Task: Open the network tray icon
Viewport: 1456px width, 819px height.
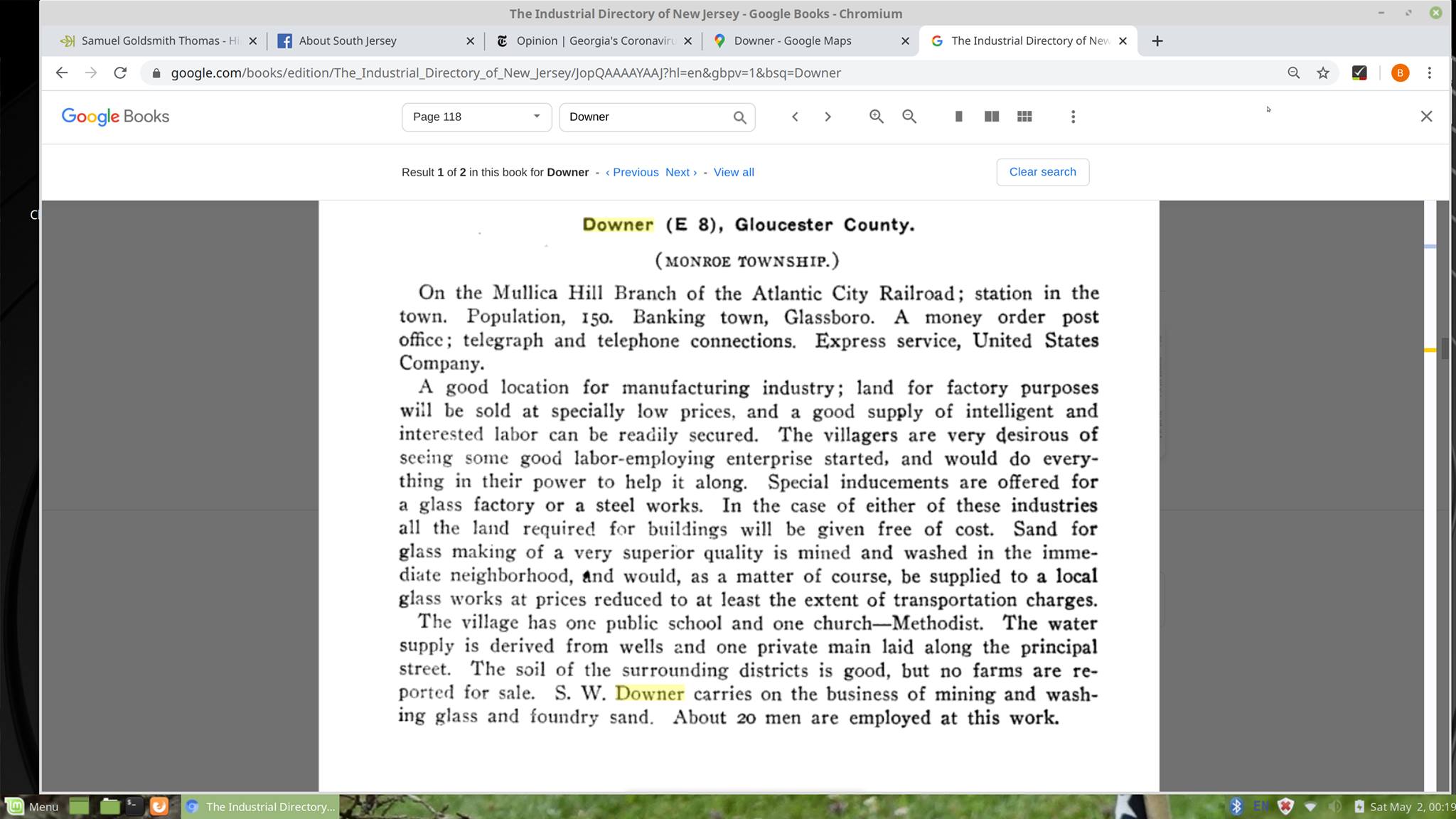Action: coord(1310,806)
